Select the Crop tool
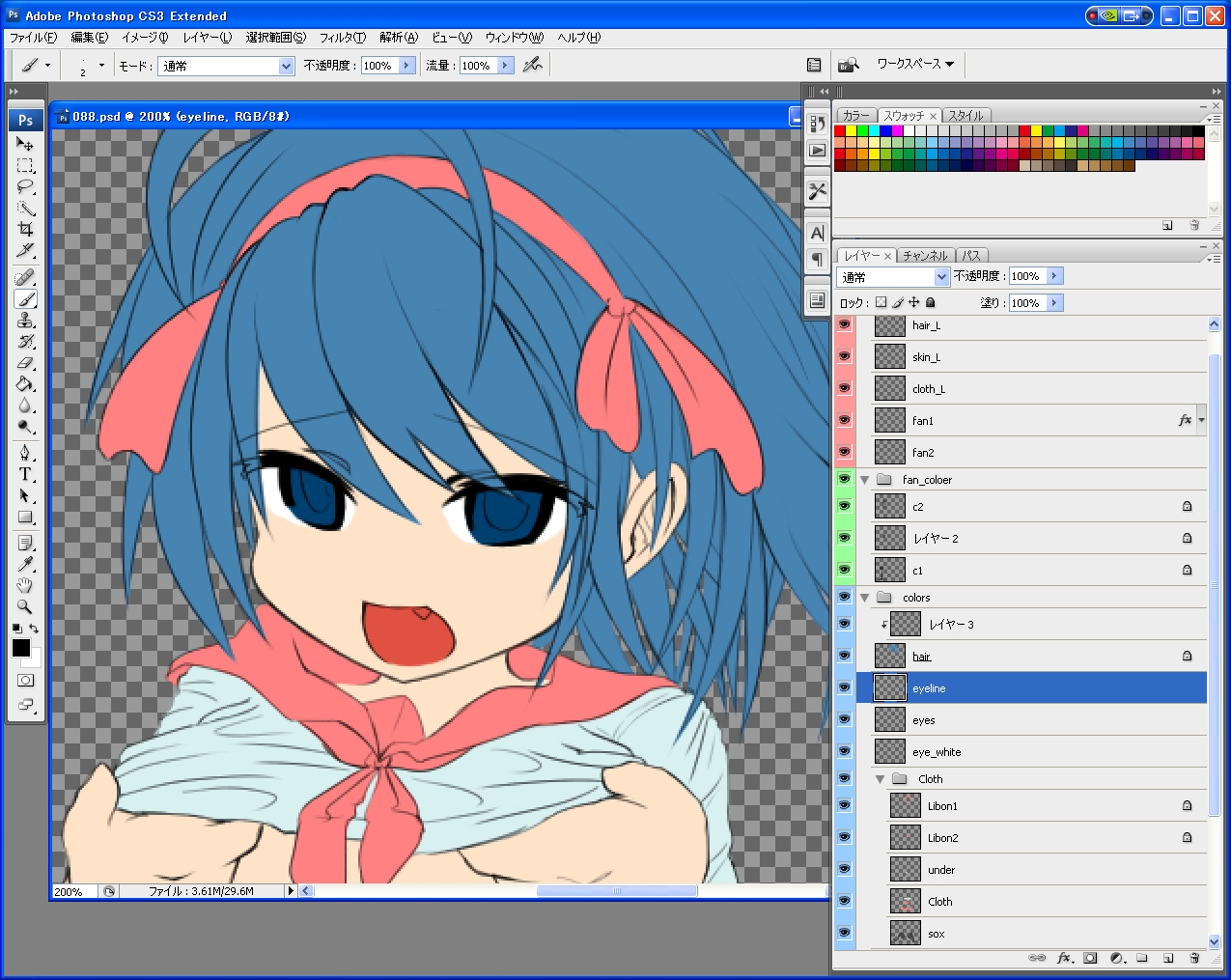Viewport: 1231px width, 980px height. pos(25,229)
